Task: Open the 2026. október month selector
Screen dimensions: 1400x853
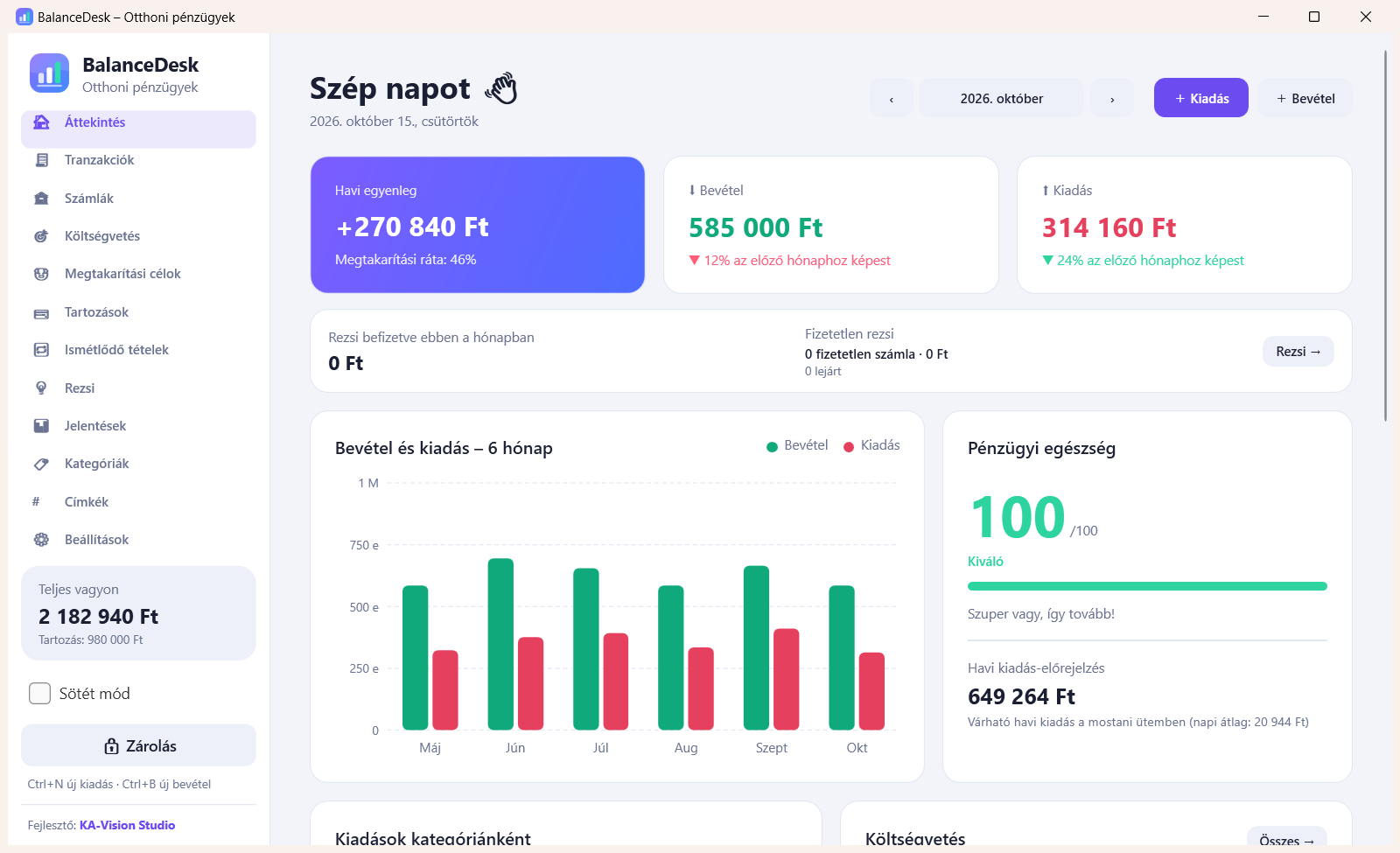Action: coord(1002,98)
